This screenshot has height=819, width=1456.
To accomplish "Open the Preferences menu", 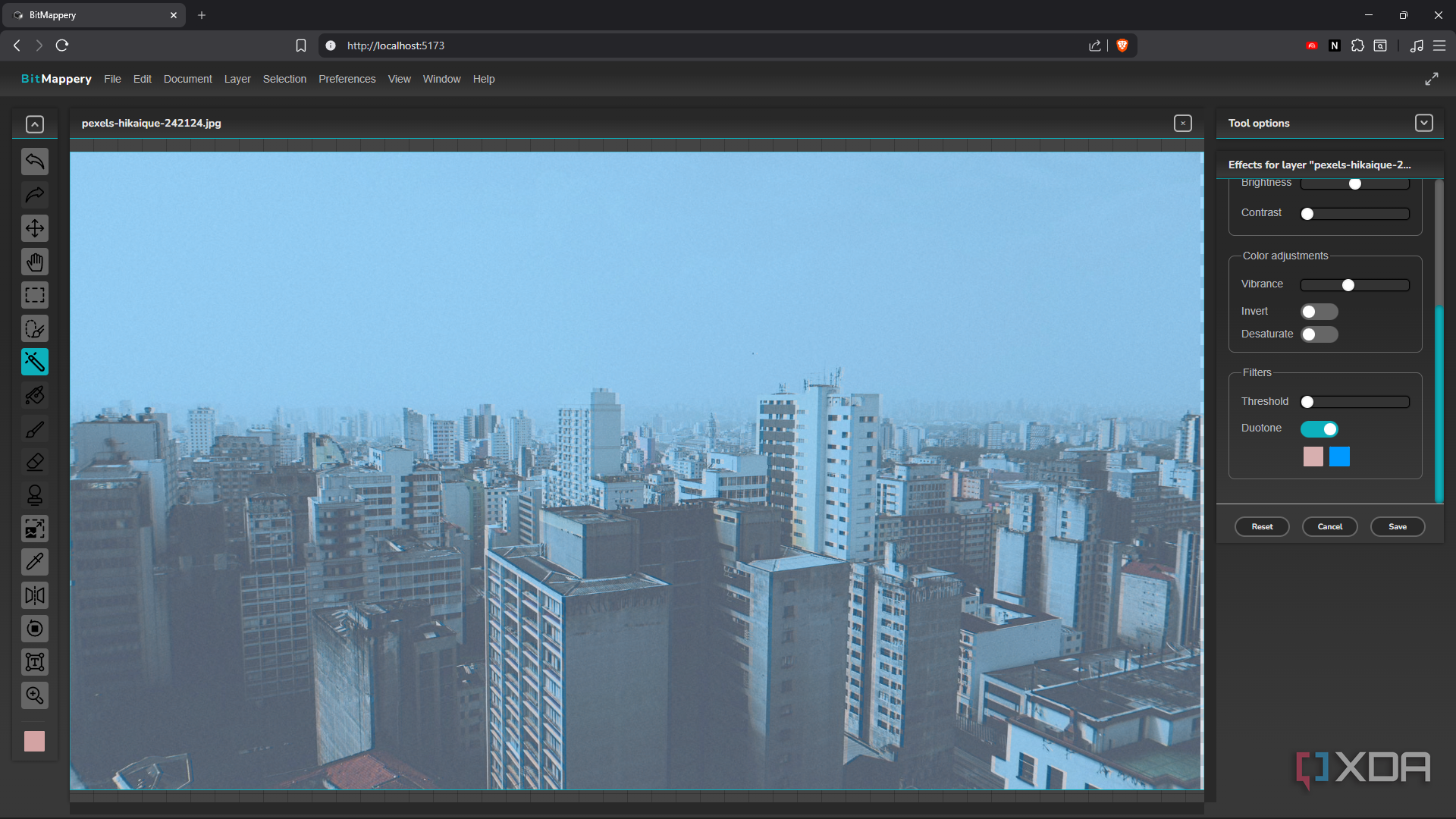I will (347, 79).
